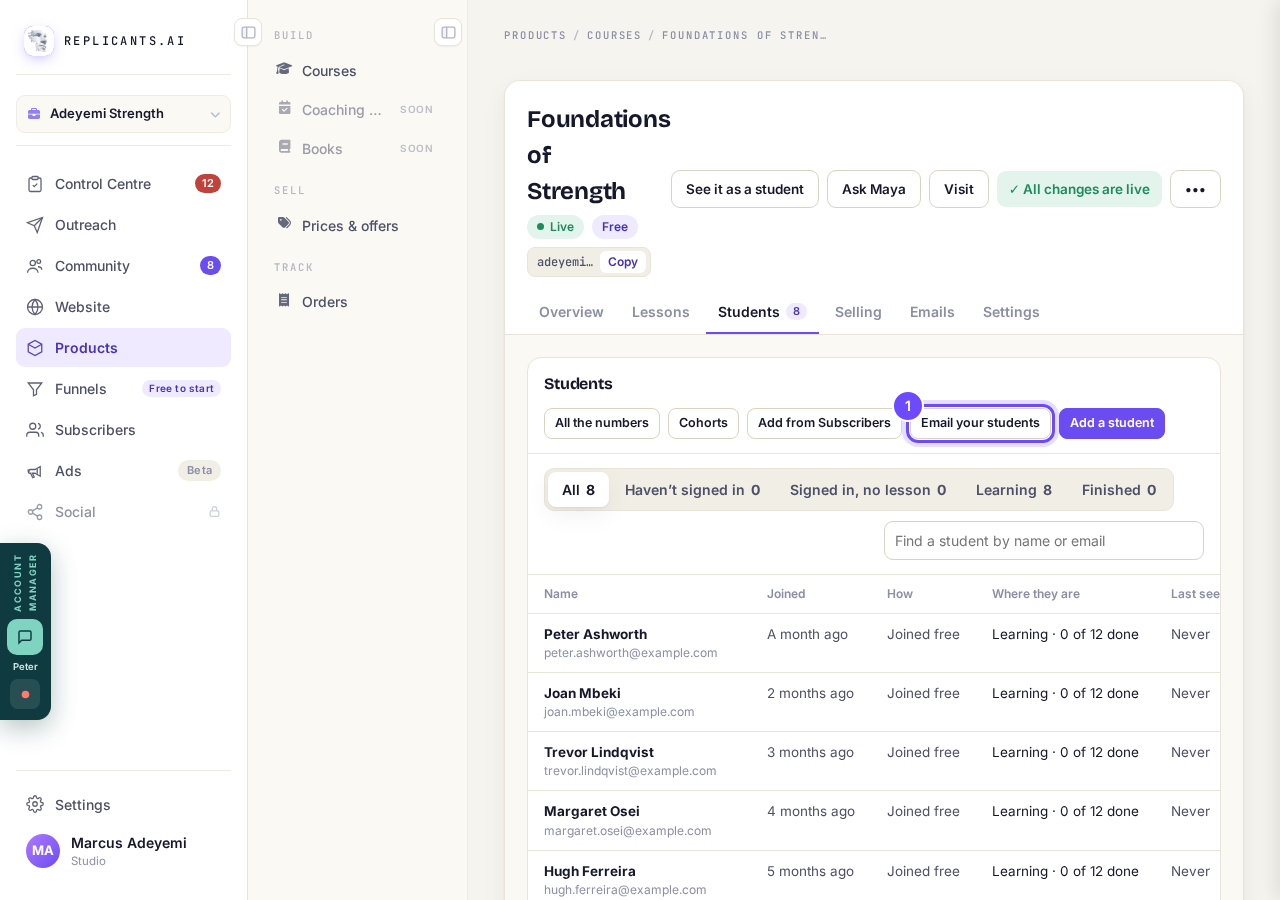Click the MA user avatar
Viewport: 1280px width, 900px height.
click(43, 851)
